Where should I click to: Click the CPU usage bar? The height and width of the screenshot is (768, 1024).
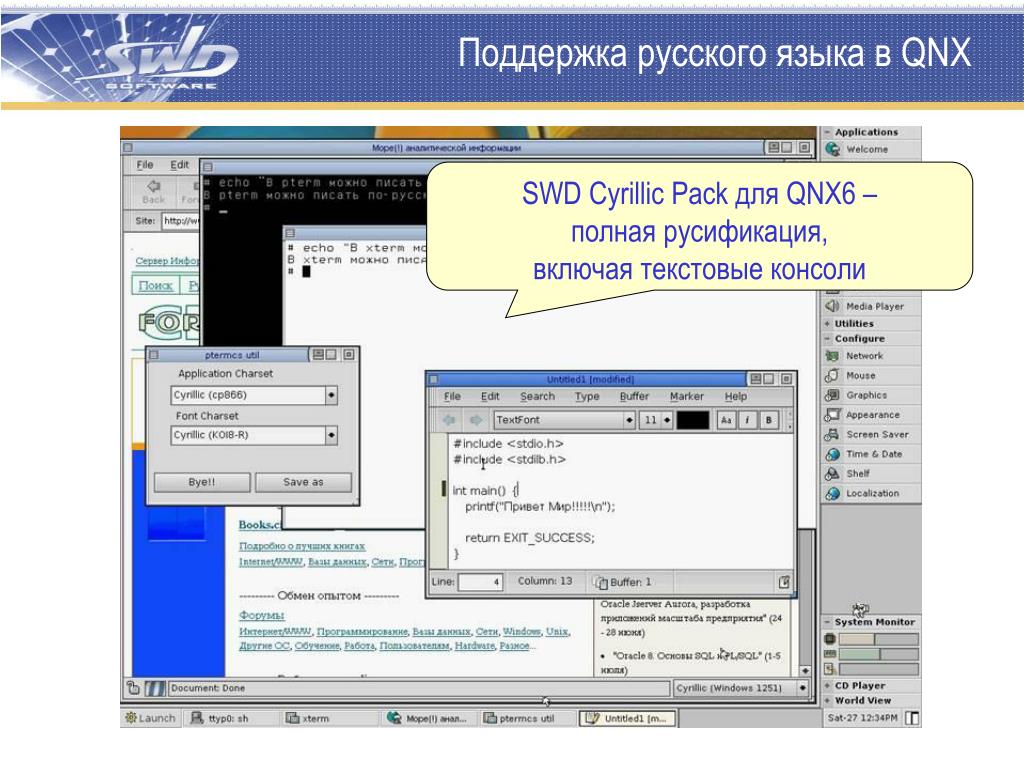[878, 639]
